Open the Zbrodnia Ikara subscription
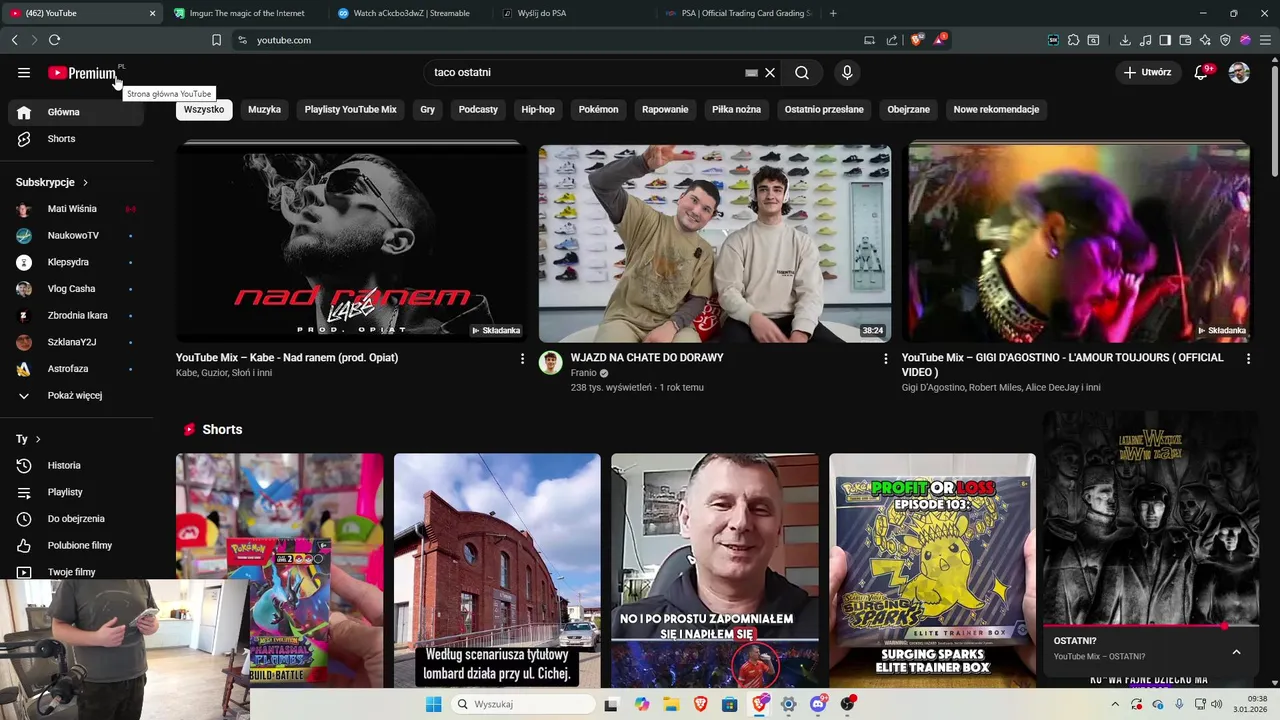This screenshot has height=720, width=1280. click(76, 316)
